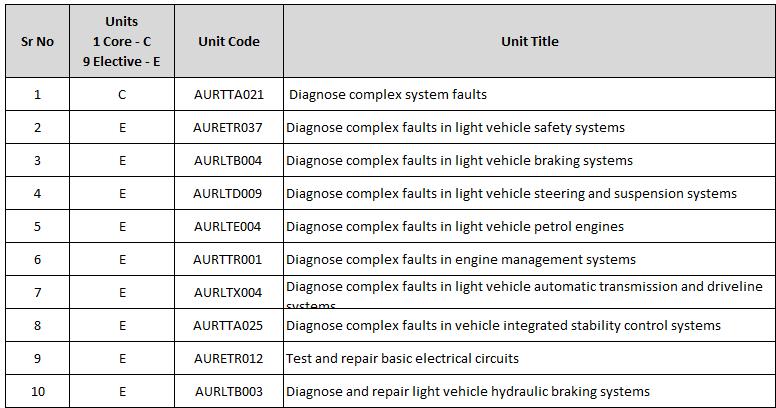Select the light vehicle safety systems title
Image resolution: width=776 pixels, height=408 pixels.
click(x=455, y=128)
